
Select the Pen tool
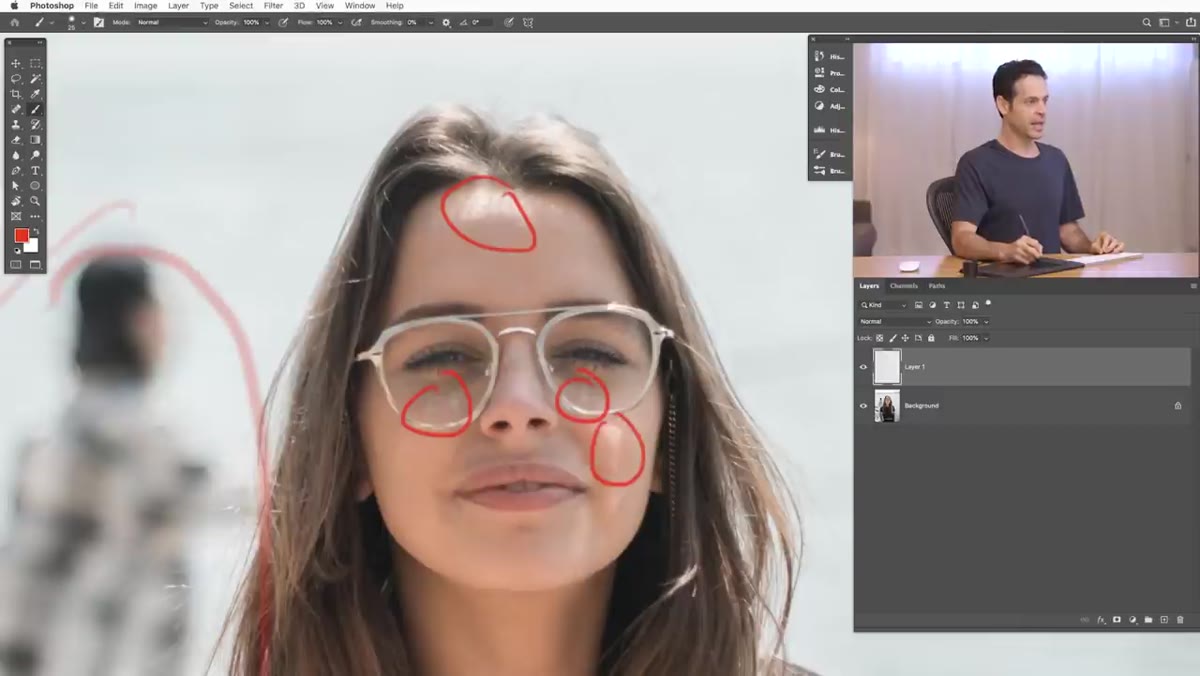(x=16, y=170)
